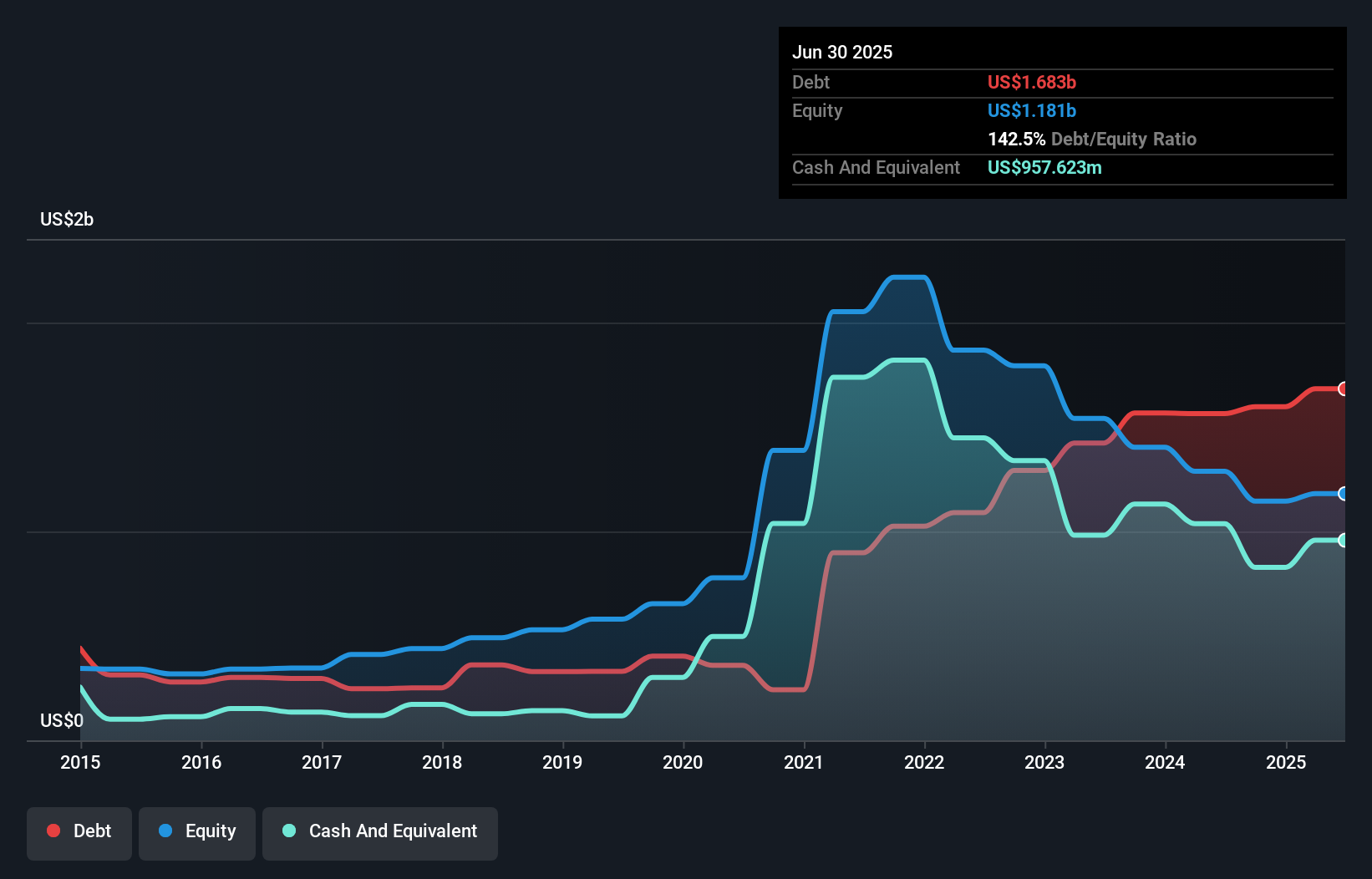Screen dimensions: 1372x879
Task: Expand the Jun 30 2025 tooltip header
Action: point(842,52)
